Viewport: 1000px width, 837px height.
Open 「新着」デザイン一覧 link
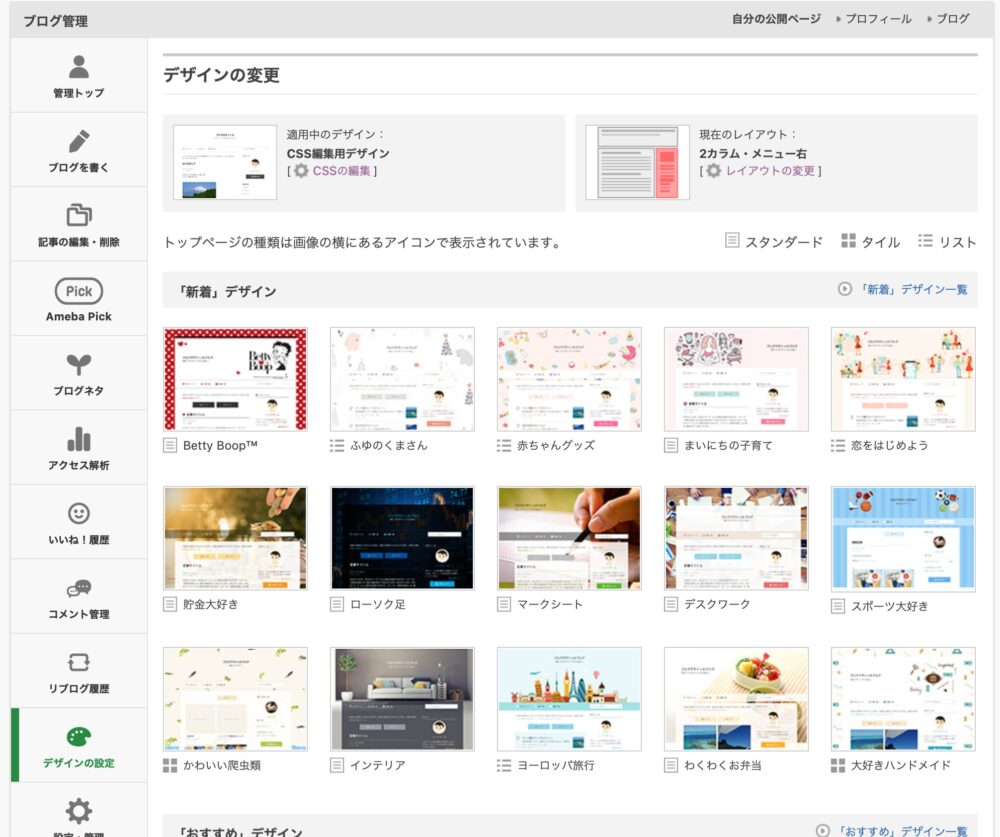913,289
